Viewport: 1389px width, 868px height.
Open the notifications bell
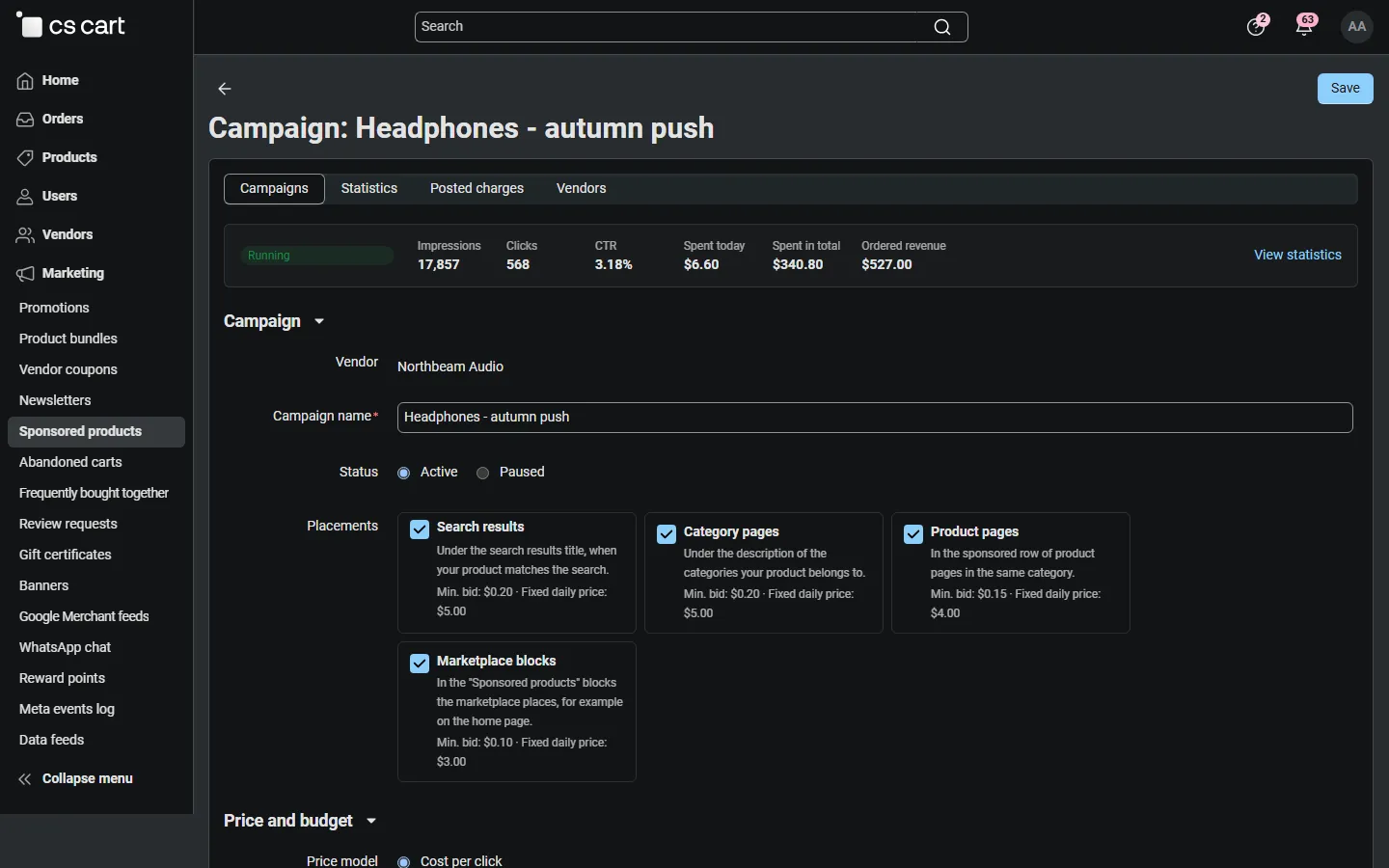click(x=1306, y=26)
